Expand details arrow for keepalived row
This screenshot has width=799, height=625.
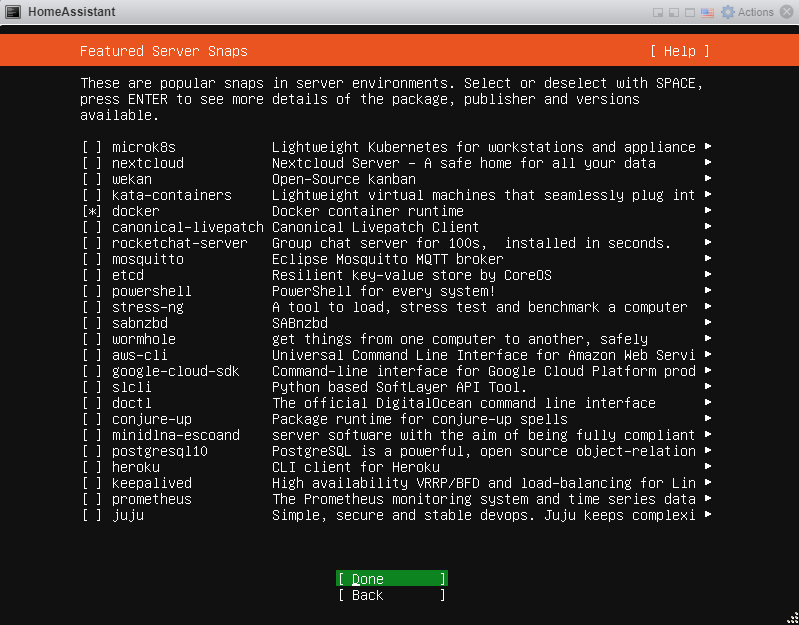point(708,482)
